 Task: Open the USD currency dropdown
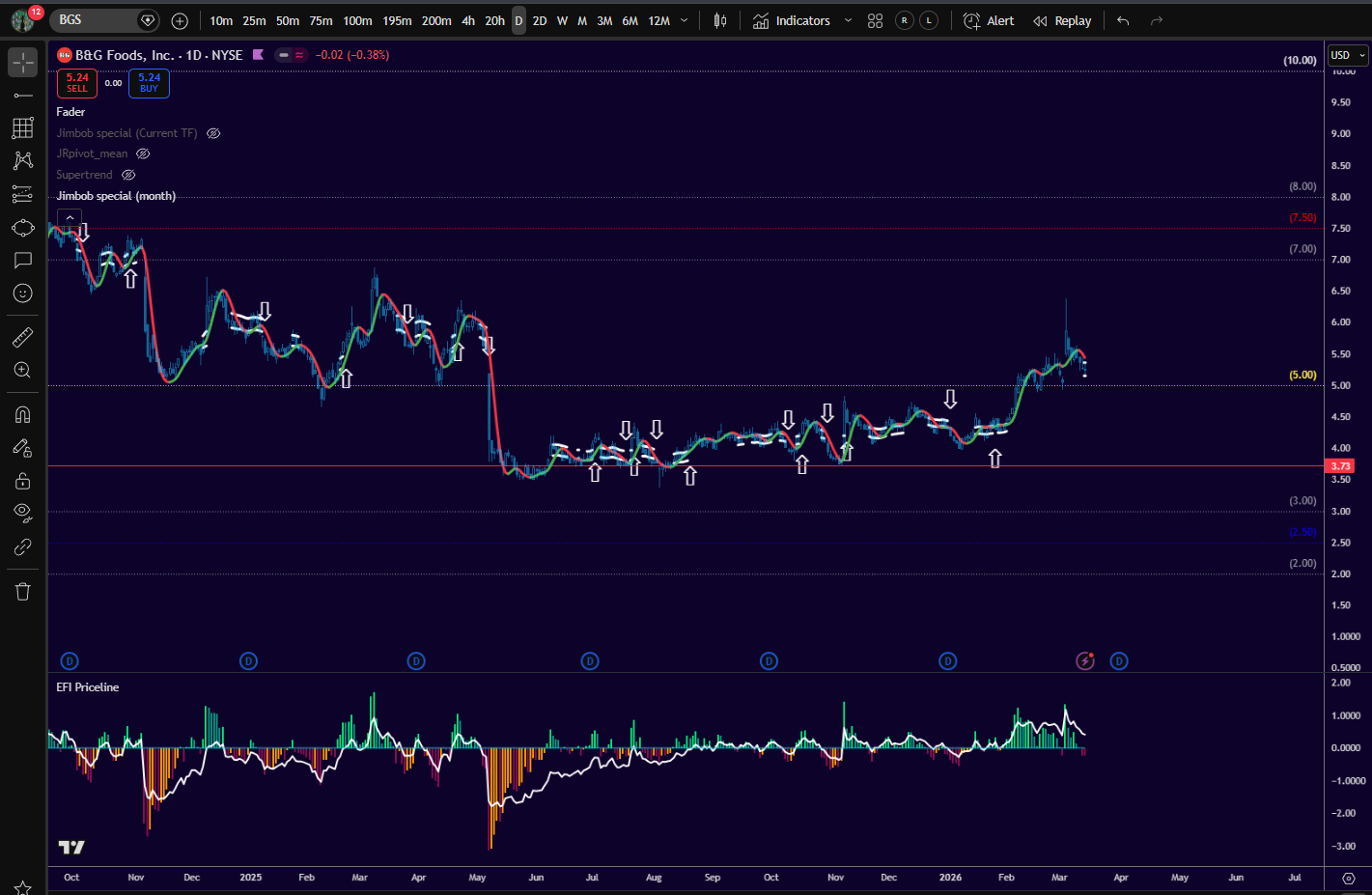point(1348,55)
